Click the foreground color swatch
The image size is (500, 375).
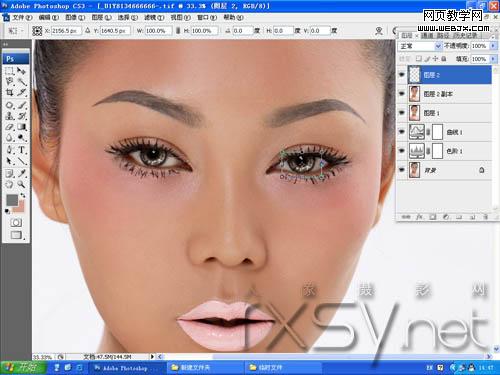(x=12, y=200)
